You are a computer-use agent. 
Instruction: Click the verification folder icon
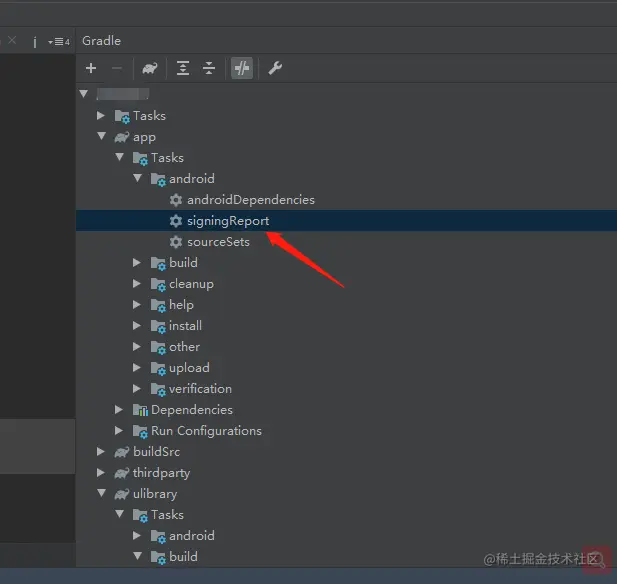tap(158, 389)
